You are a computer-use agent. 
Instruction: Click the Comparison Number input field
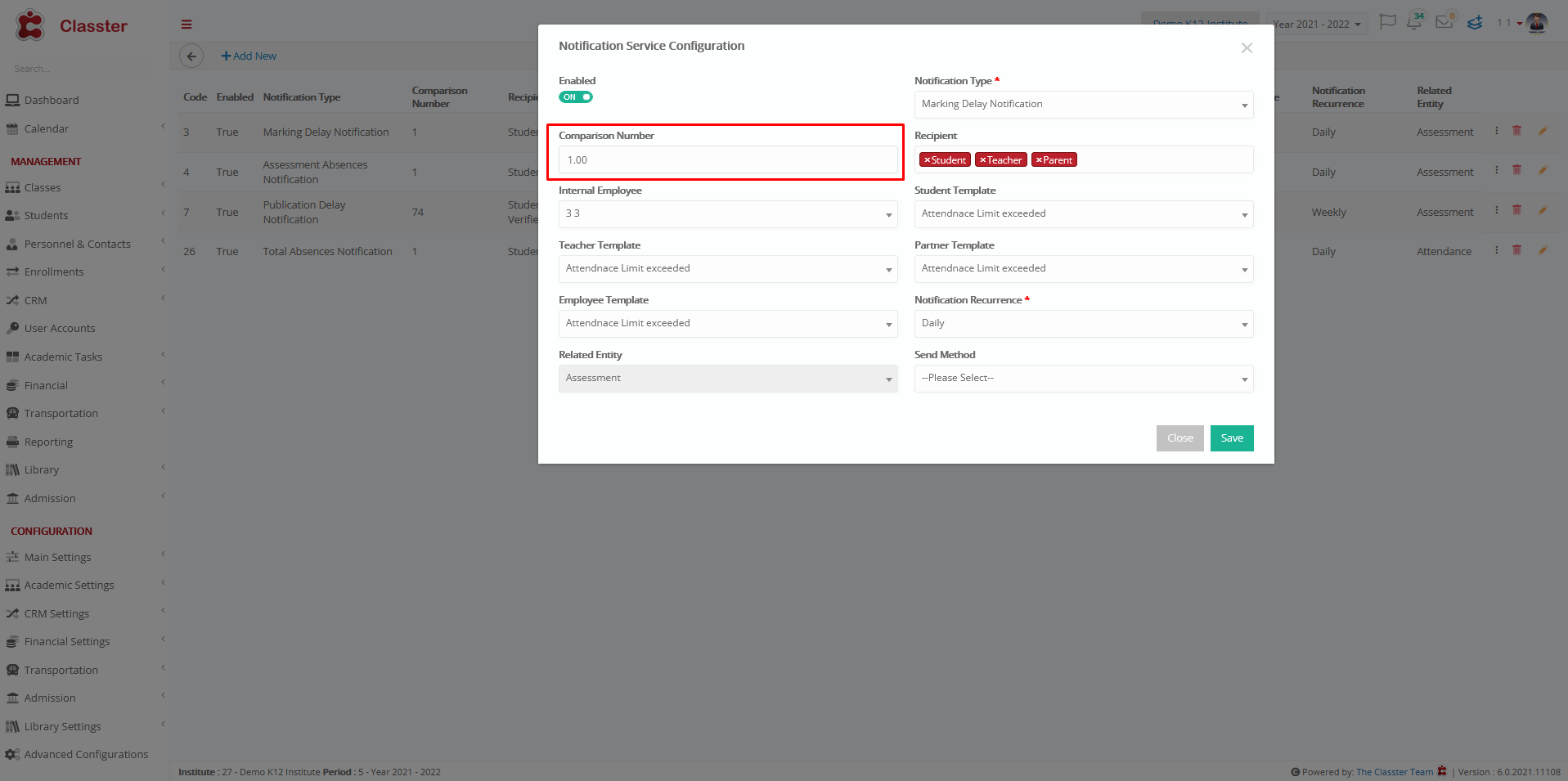(x=728, y=160)
